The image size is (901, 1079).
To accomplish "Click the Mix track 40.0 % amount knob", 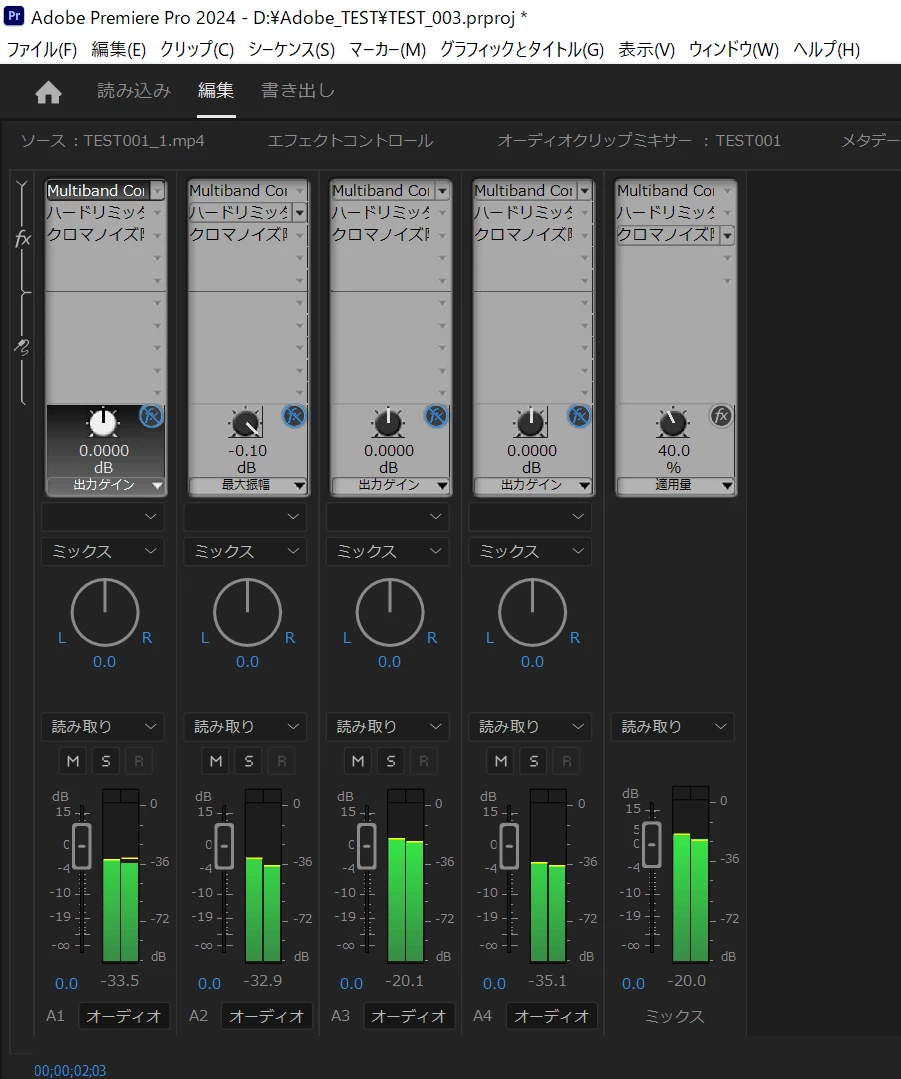I will [x=673, y=423].
